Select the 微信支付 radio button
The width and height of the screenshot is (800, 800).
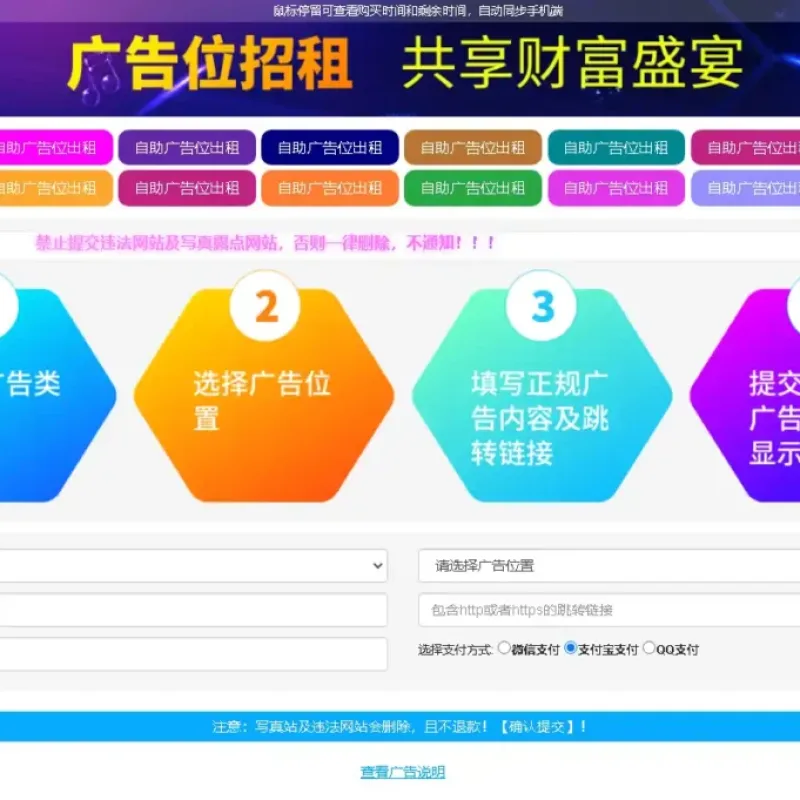504,648
